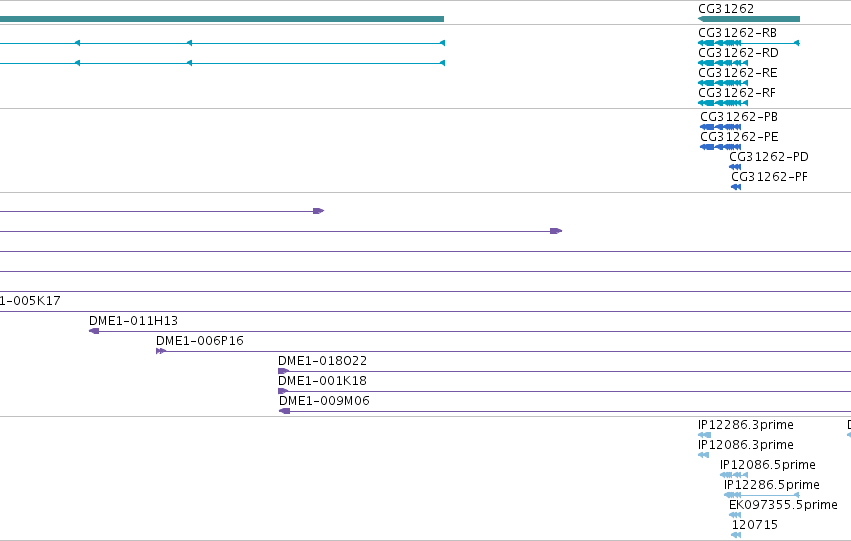Select the CG31262-PB CDS glyph
The height and width of the screenshot is (541, 851).
tap(721, 127)
